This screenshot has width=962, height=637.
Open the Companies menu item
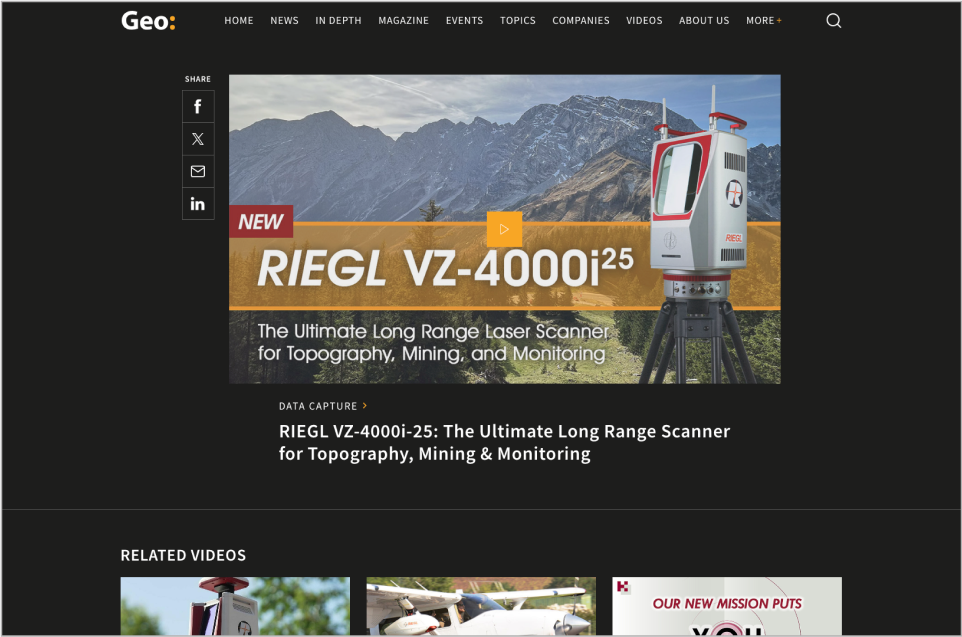[x=580, y=21]
